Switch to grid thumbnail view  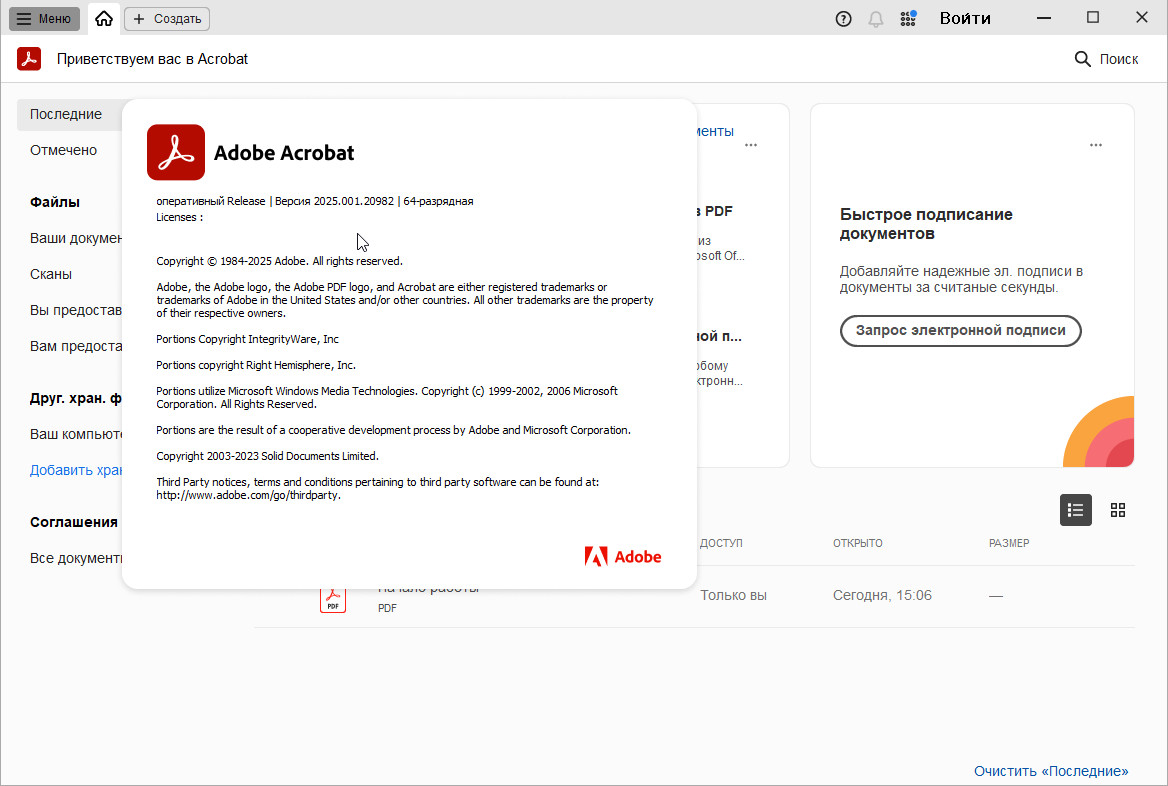coord(1118,510)
